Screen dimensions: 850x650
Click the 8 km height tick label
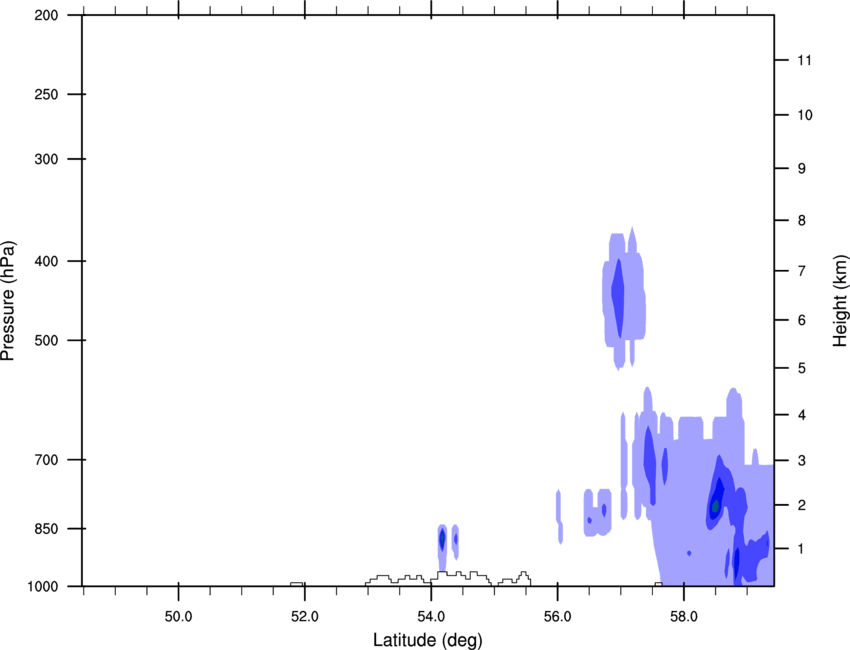(x=802, y=221)
